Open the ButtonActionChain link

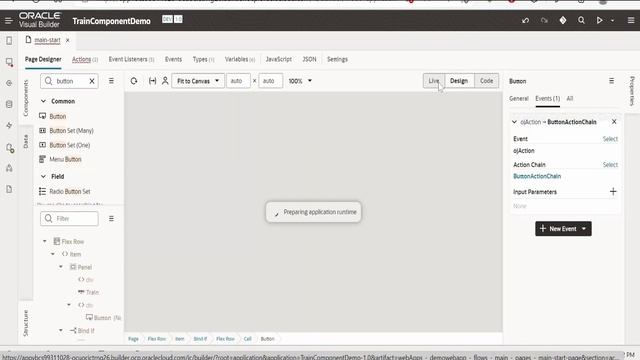click(537, 176)
